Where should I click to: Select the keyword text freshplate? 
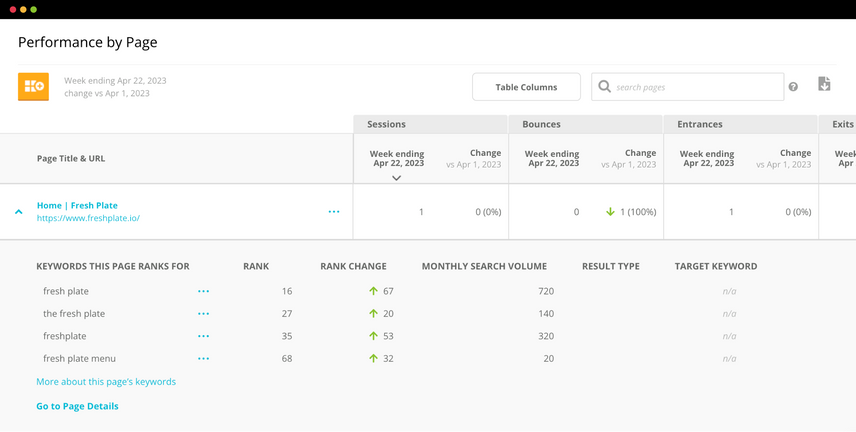pos(64,336)
